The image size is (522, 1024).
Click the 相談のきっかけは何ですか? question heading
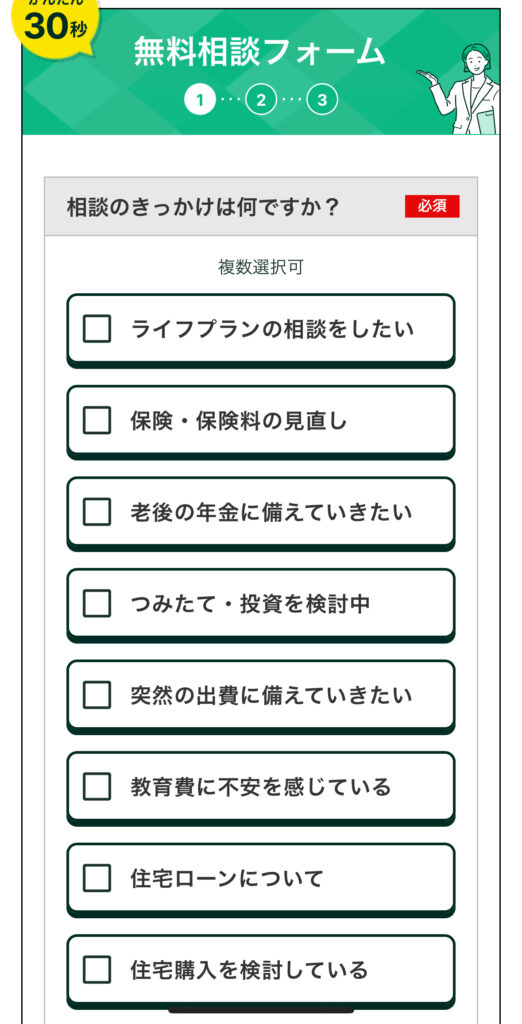[x=203, y=207]
